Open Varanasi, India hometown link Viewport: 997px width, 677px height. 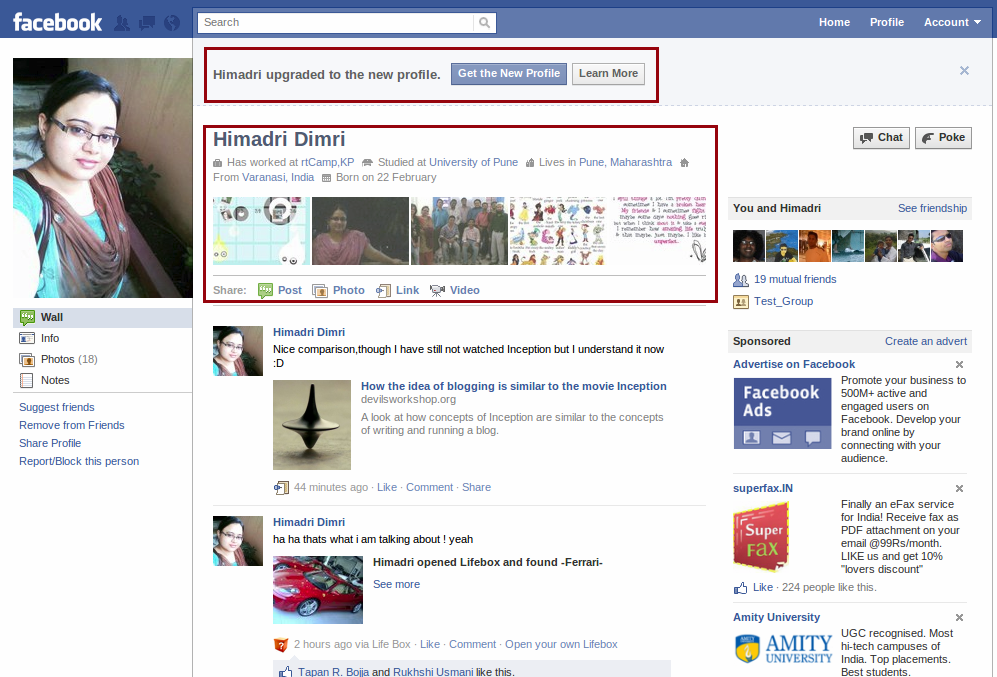click(x=278, y=178)
